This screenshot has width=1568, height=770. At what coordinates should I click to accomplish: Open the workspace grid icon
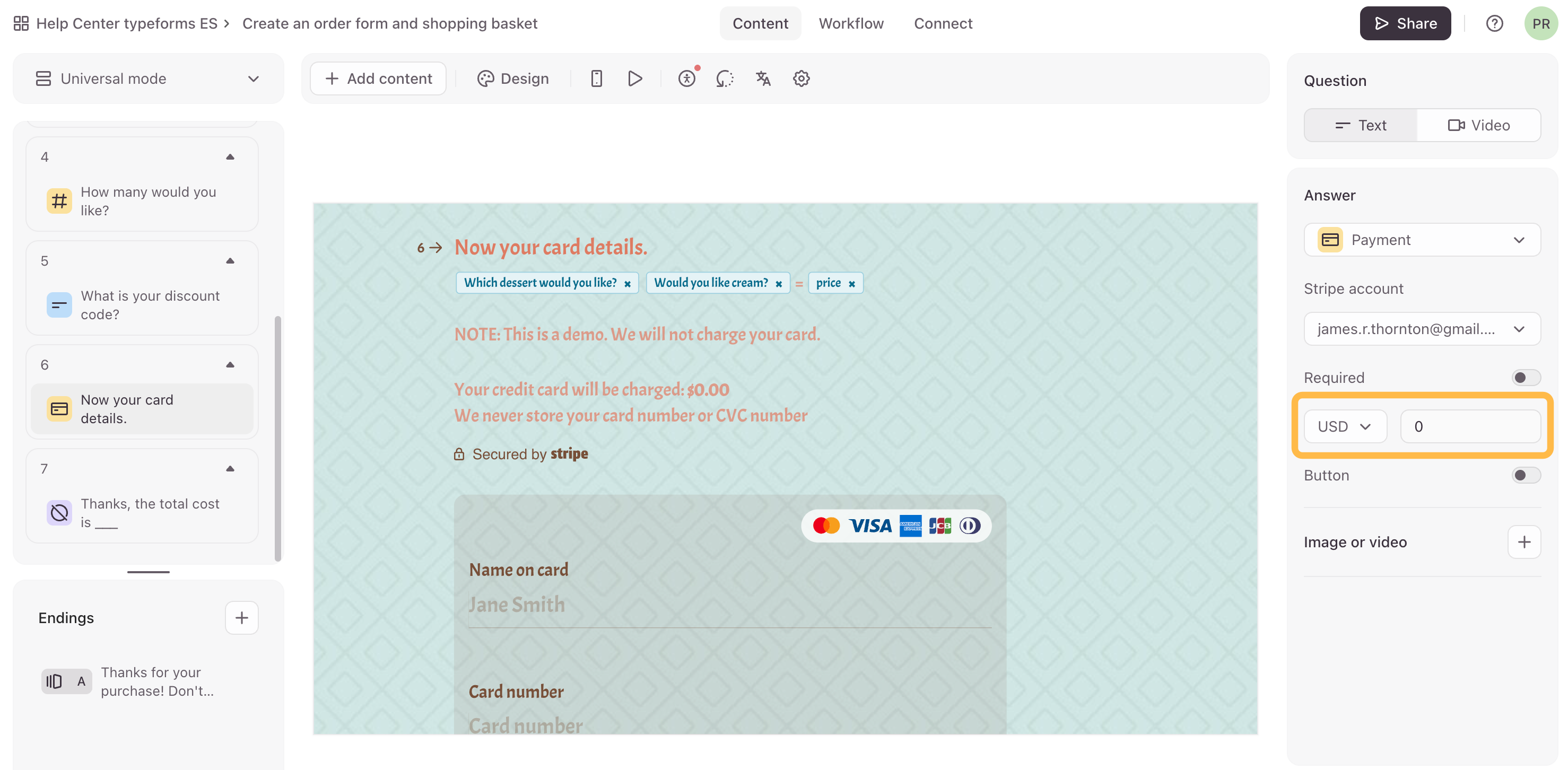21,23
